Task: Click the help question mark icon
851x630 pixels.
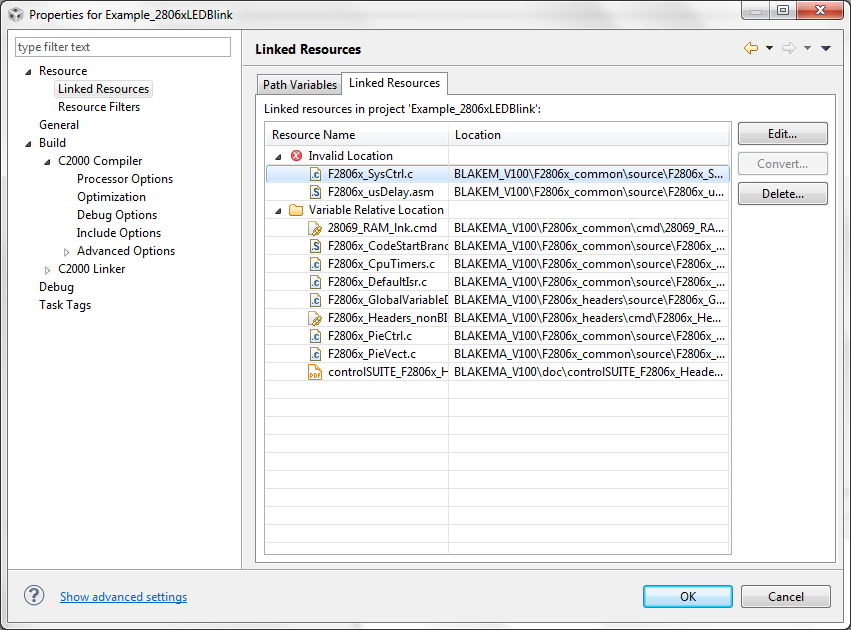Action: 34,595
